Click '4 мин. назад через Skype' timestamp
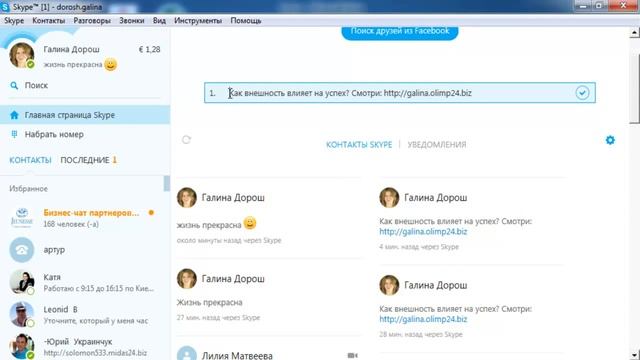This screenshot has width=640, height=360. pyautogui.click(x=419, y=247)
